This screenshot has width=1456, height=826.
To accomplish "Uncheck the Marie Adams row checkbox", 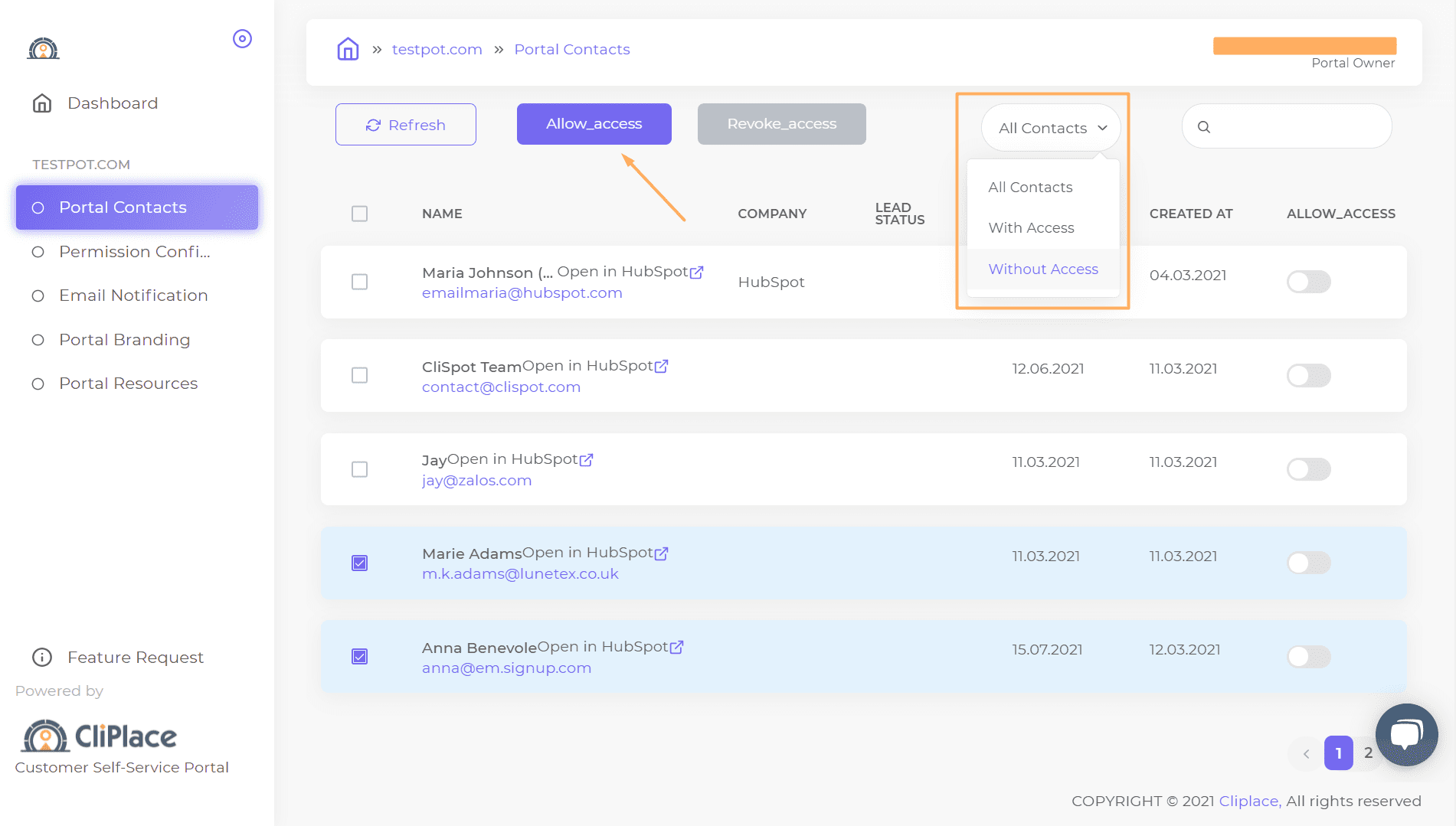I will [359, 563].
